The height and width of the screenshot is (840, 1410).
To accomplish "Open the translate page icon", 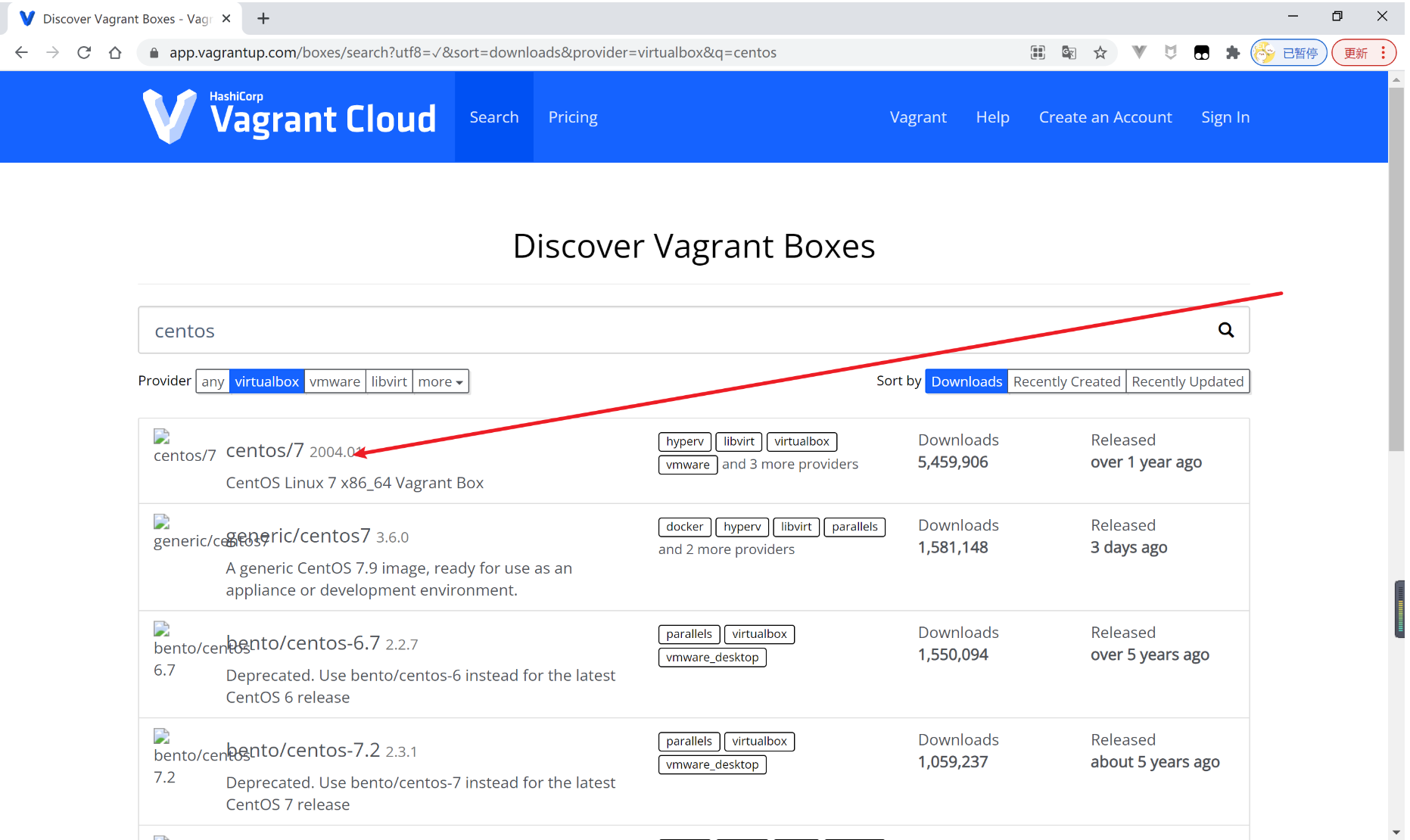I will tap(1069, 52).
